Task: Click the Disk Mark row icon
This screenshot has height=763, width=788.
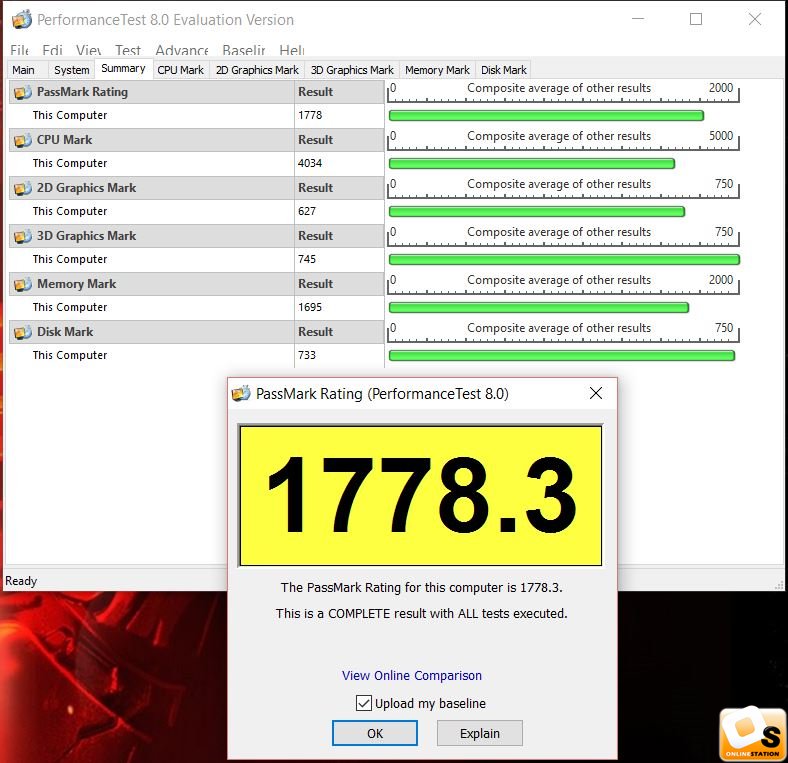Action: click(x=23, y=333)
